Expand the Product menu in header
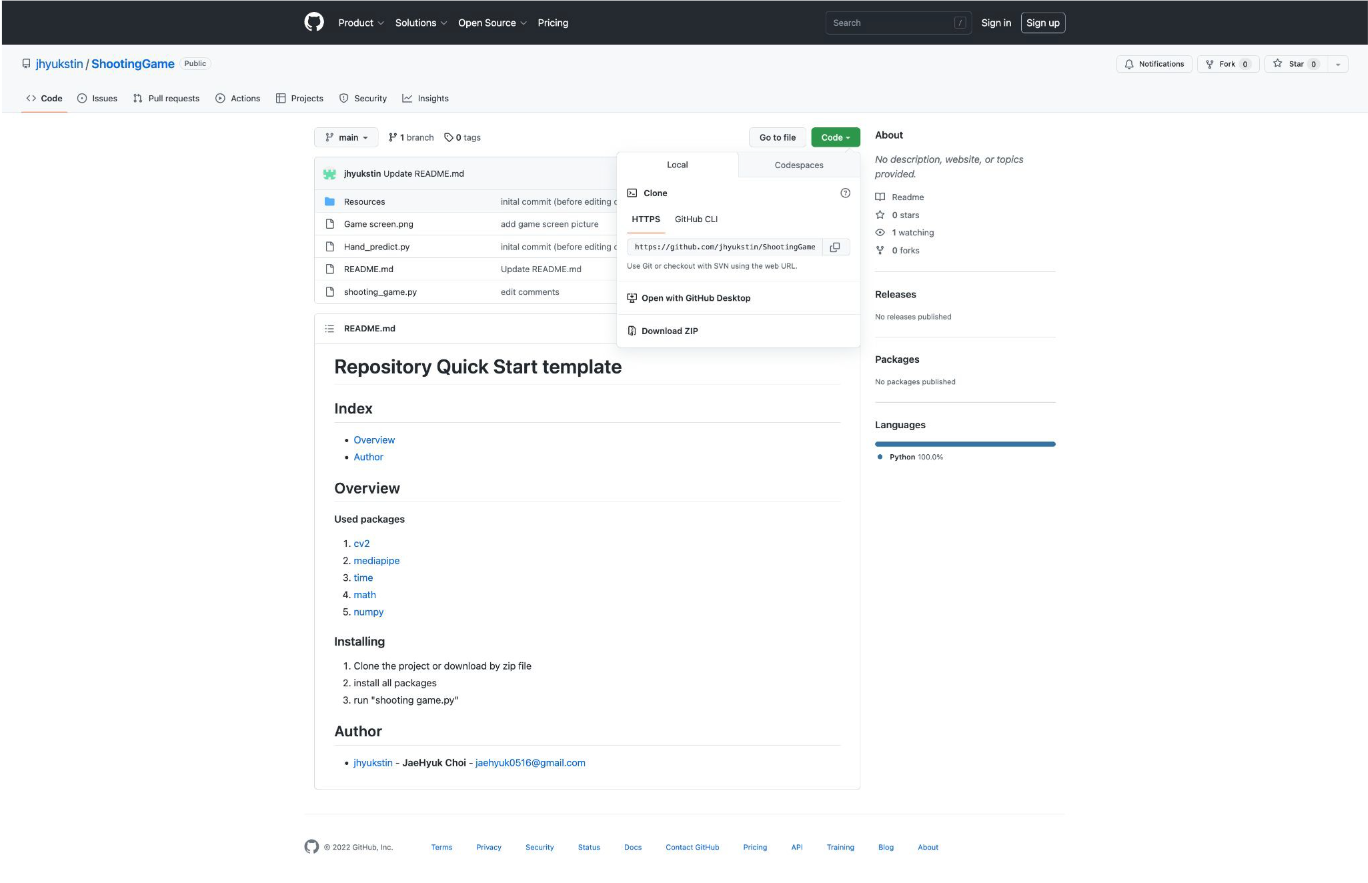This screenshot has height=883, width=1368. (x=360, y=23)
